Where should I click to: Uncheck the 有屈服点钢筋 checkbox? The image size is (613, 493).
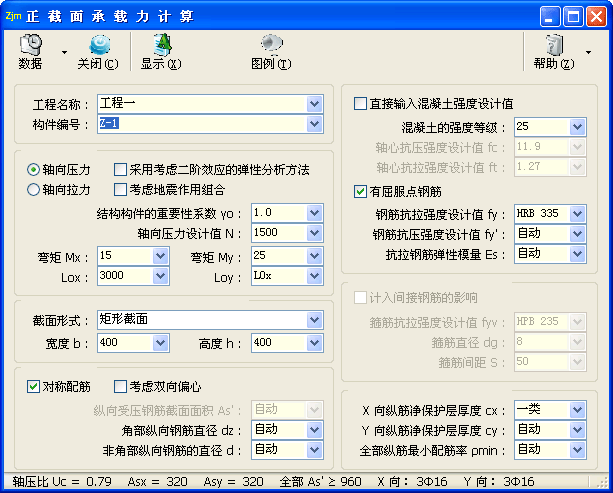pyautogui.click(x=361, y=191)
